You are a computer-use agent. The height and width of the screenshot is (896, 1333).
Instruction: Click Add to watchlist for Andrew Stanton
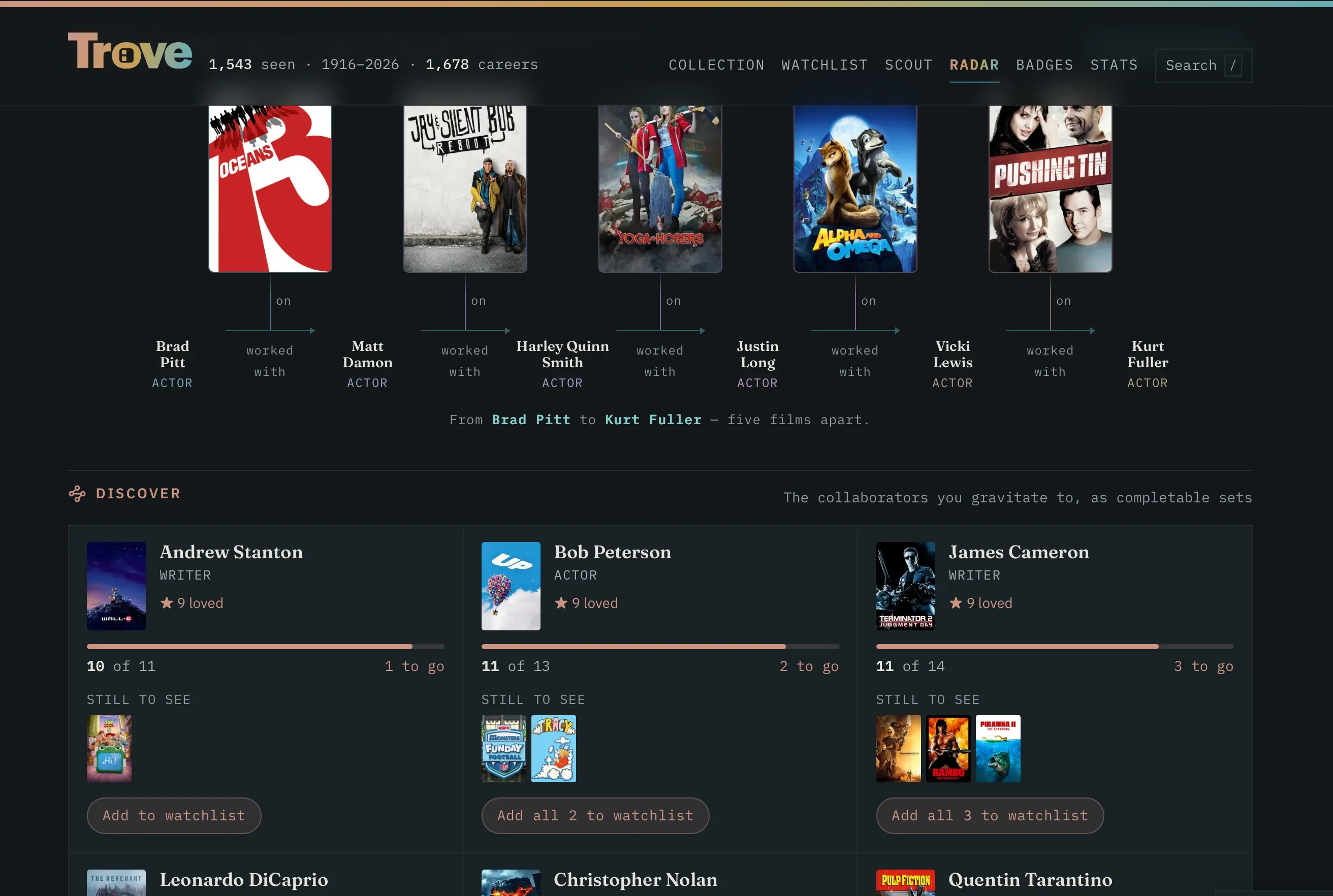pyautogui.click(x=174, y=815)
